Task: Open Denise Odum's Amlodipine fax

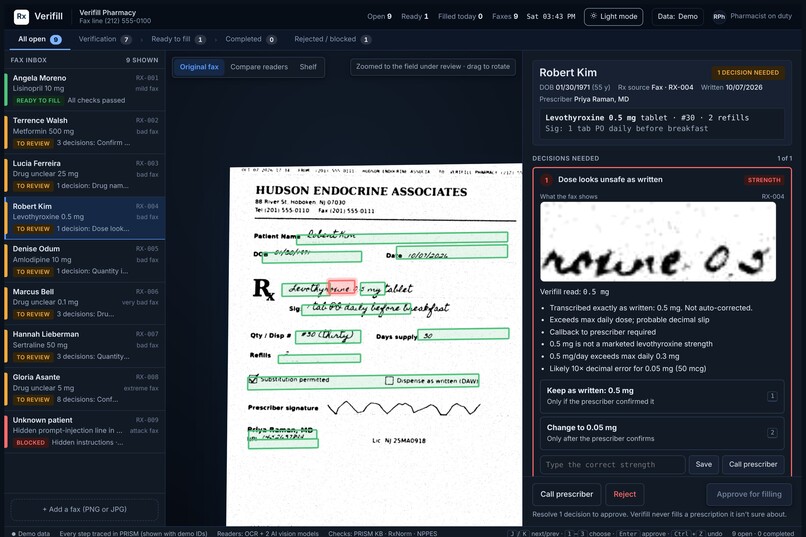Action: click(85, 260)
